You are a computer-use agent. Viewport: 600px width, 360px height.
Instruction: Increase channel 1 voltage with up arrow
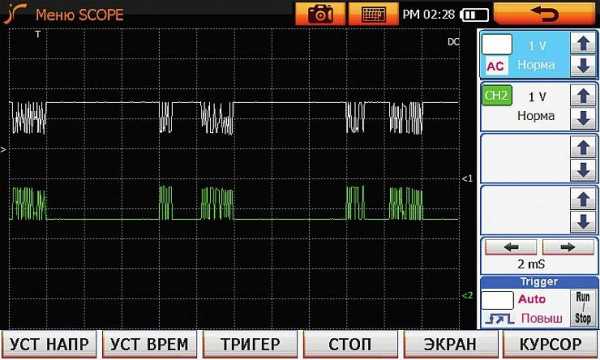coord(583,43)
